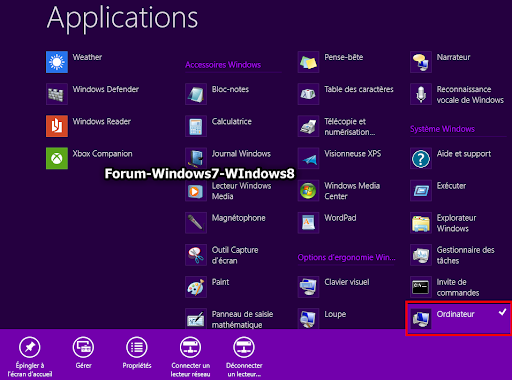Launch Clavier visuel icon
Image resolution: width=512 pixels, height=380 pixels.
tap(308, 287)
